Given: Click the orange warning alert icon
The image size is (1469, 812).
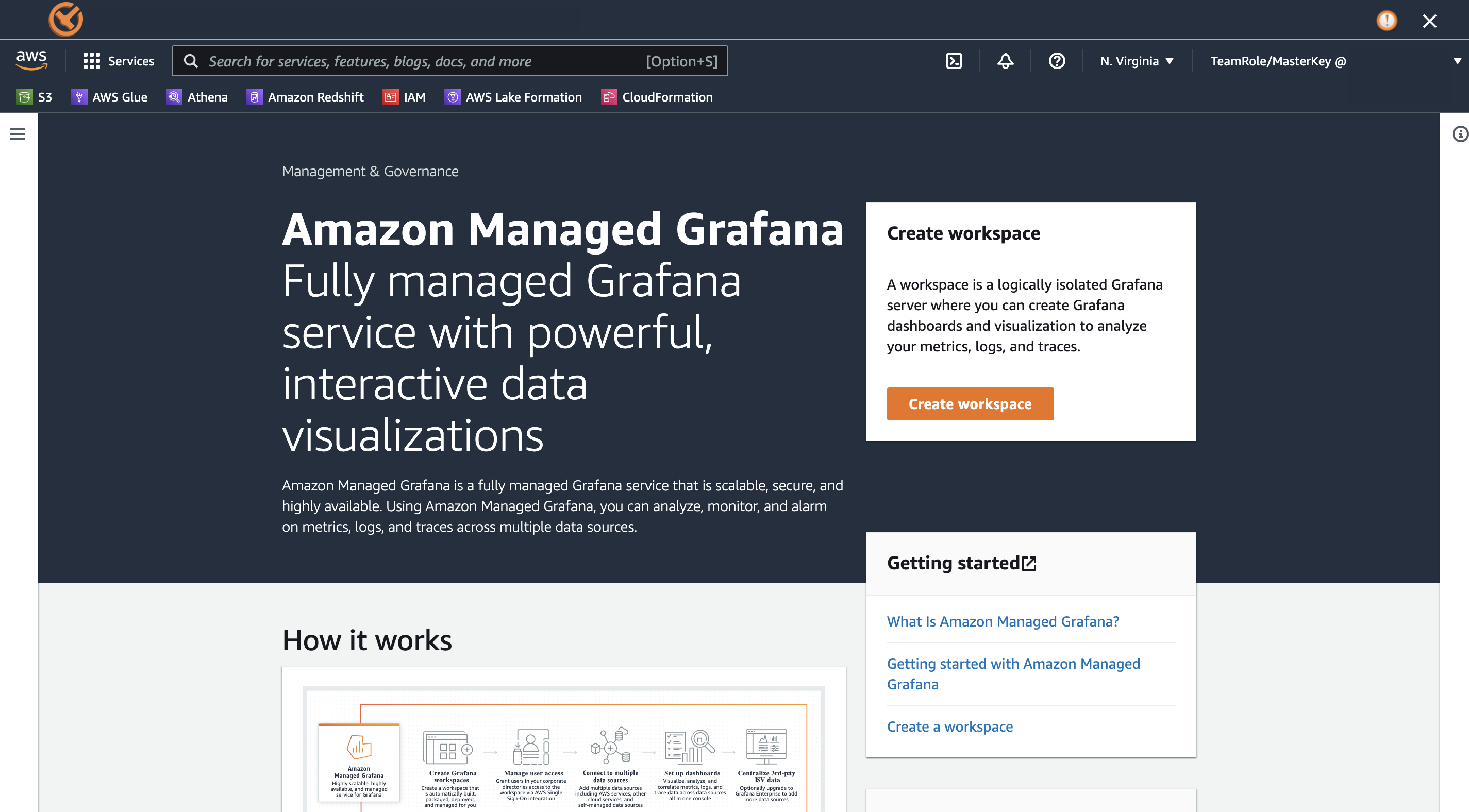Looking at the screenshot, I should (x=1387, y=21).
